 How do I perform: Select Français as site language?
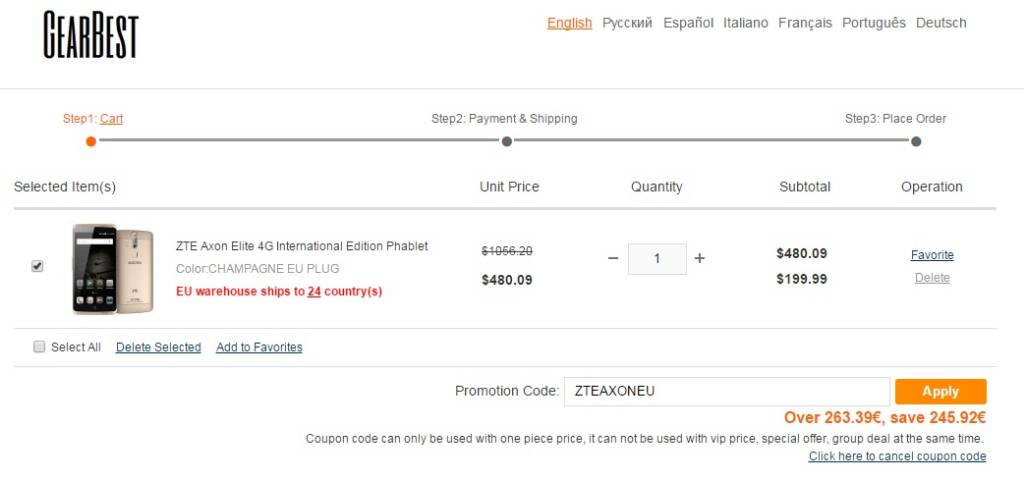point(805,23)
